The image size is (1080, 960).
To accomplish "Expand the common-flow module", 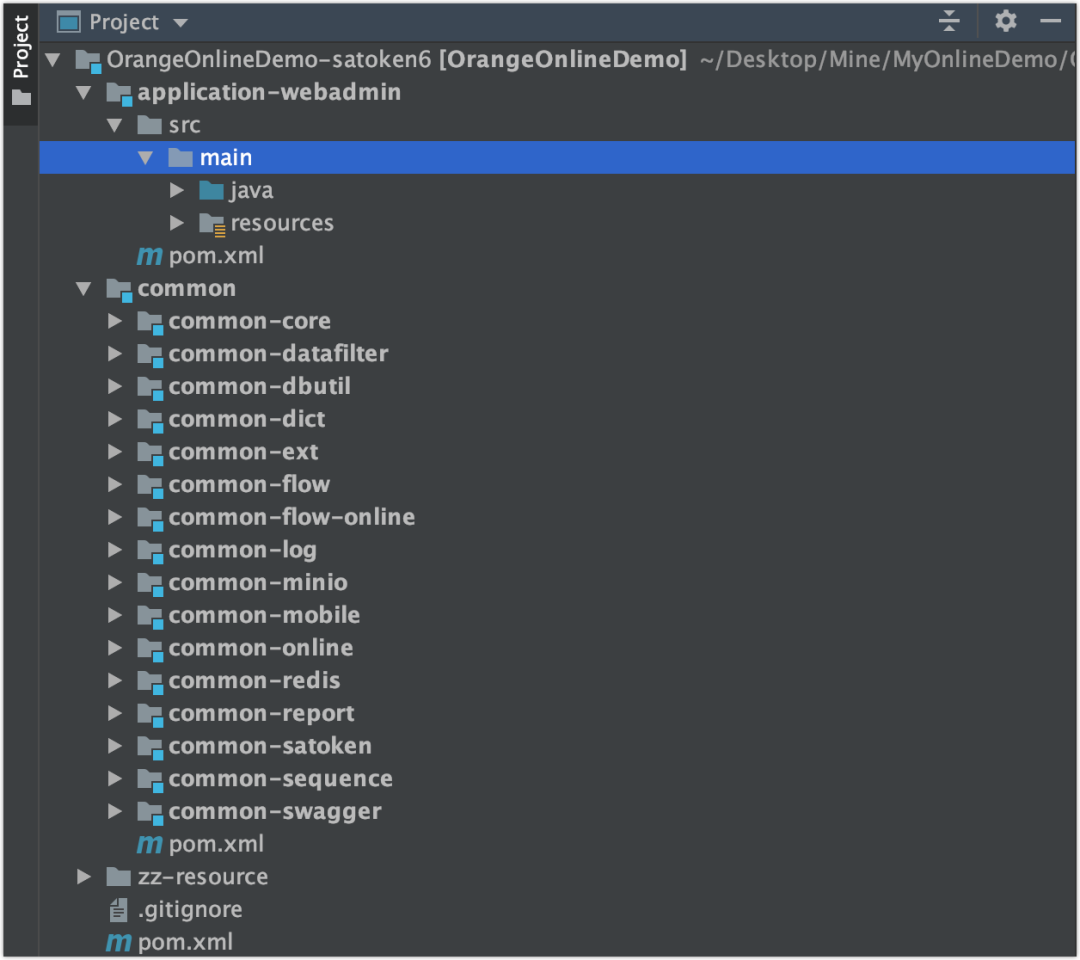I will [x=114, y=484].
